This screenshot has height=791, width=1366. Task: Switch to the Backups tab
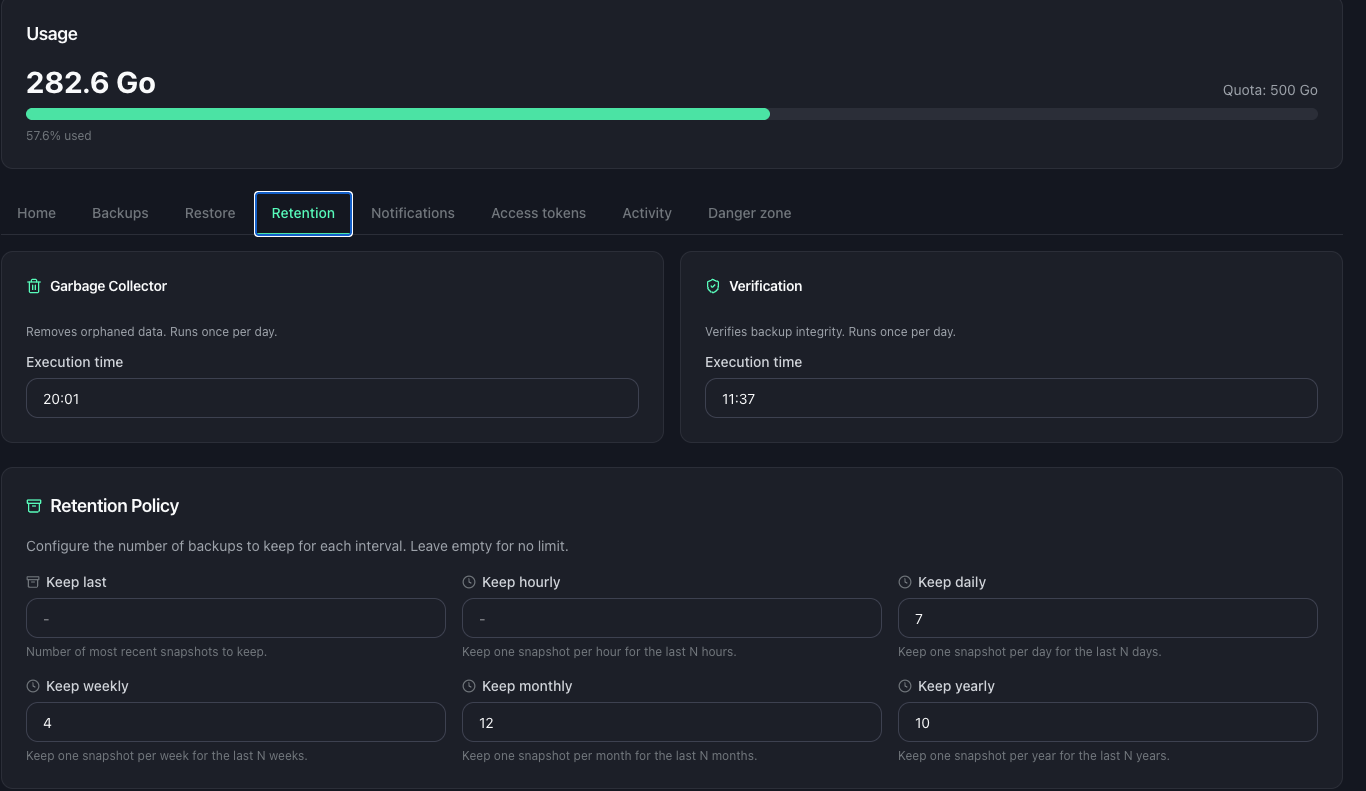click(x=120, y=213)
